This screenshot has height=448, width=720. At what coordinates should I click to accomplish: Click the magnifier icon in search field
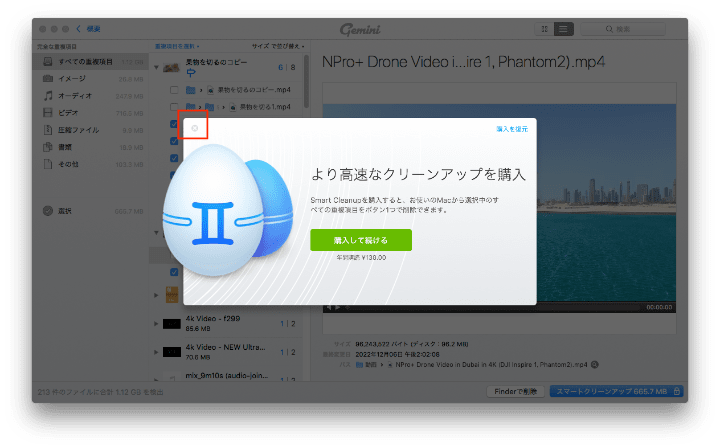pyautogui.click(x=609, y=29)
